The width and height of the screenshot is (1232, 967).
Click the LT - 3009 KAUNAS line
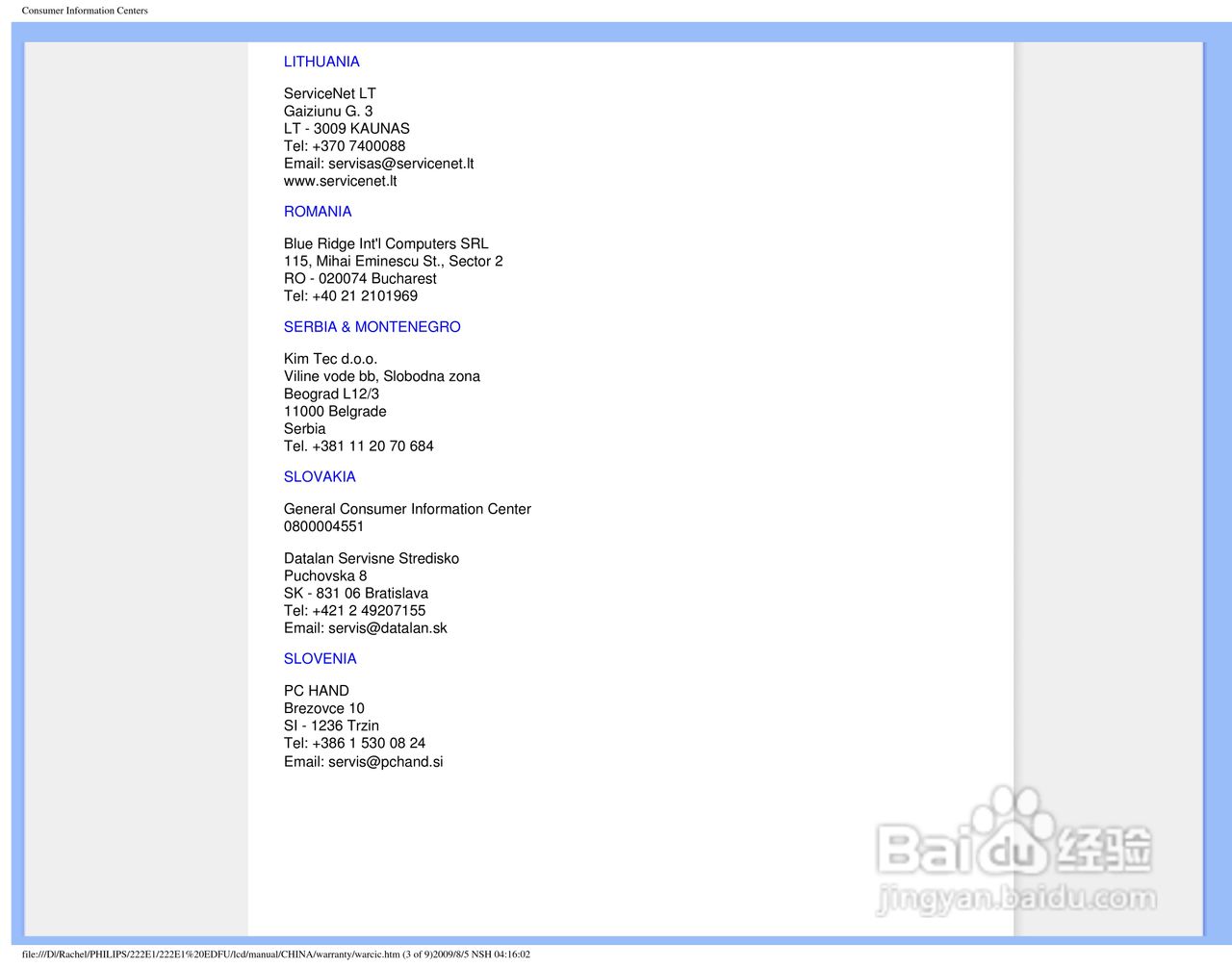coord(346,129)
